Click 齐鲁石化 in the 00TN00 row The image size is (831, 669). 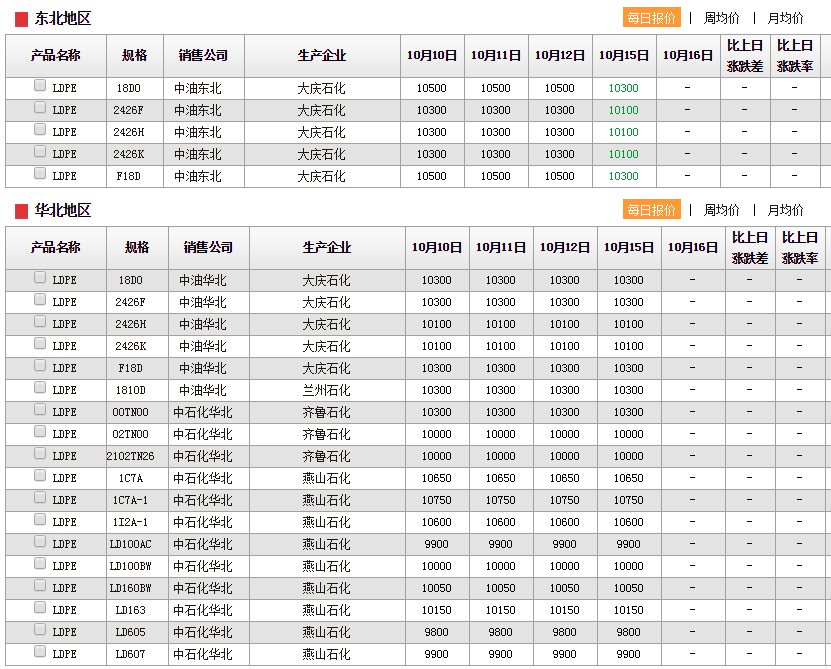tap(326, 412)
